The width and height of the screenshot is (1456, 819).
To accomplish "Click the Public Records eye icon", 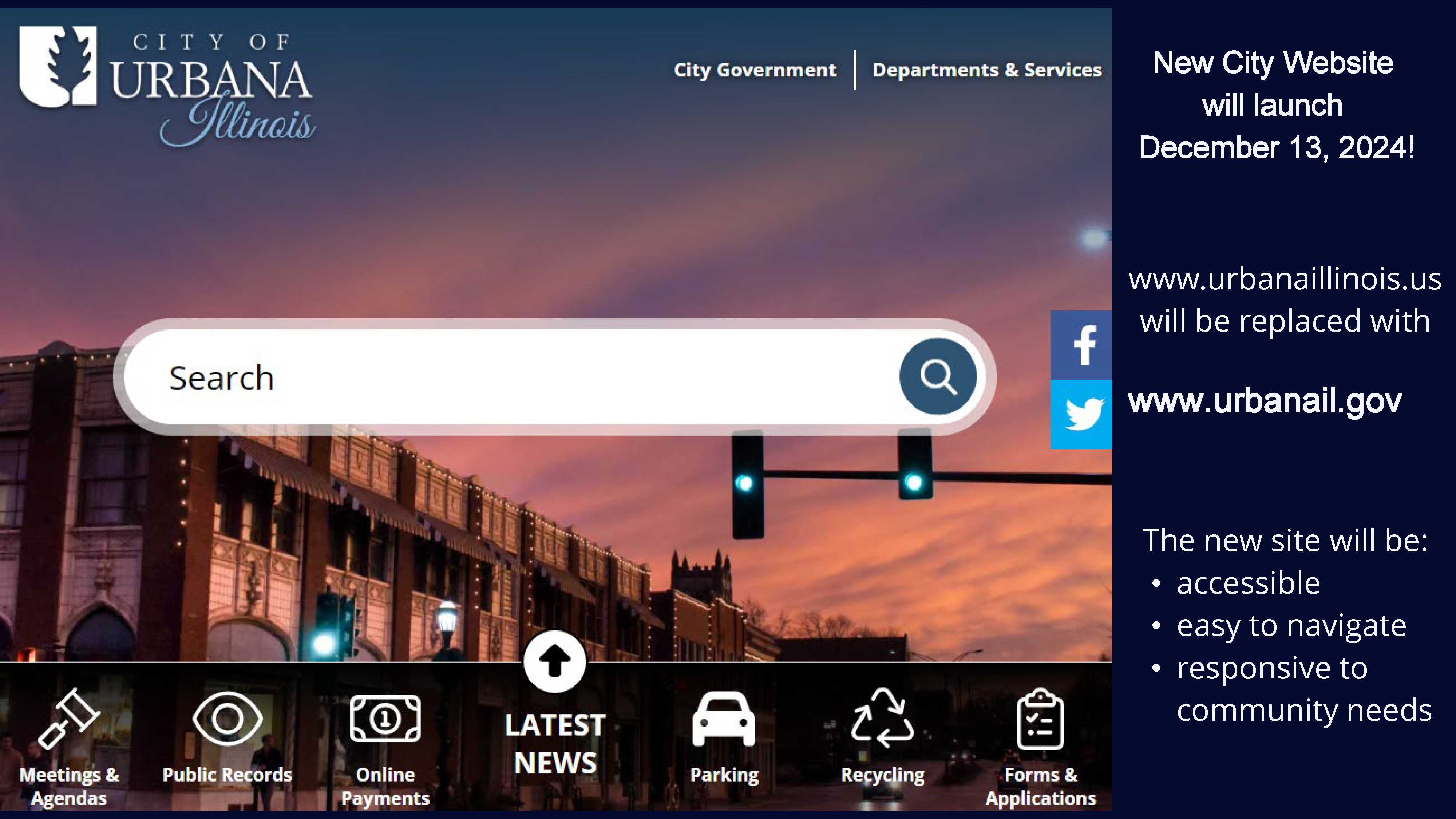I will click(x=227, y=720).
